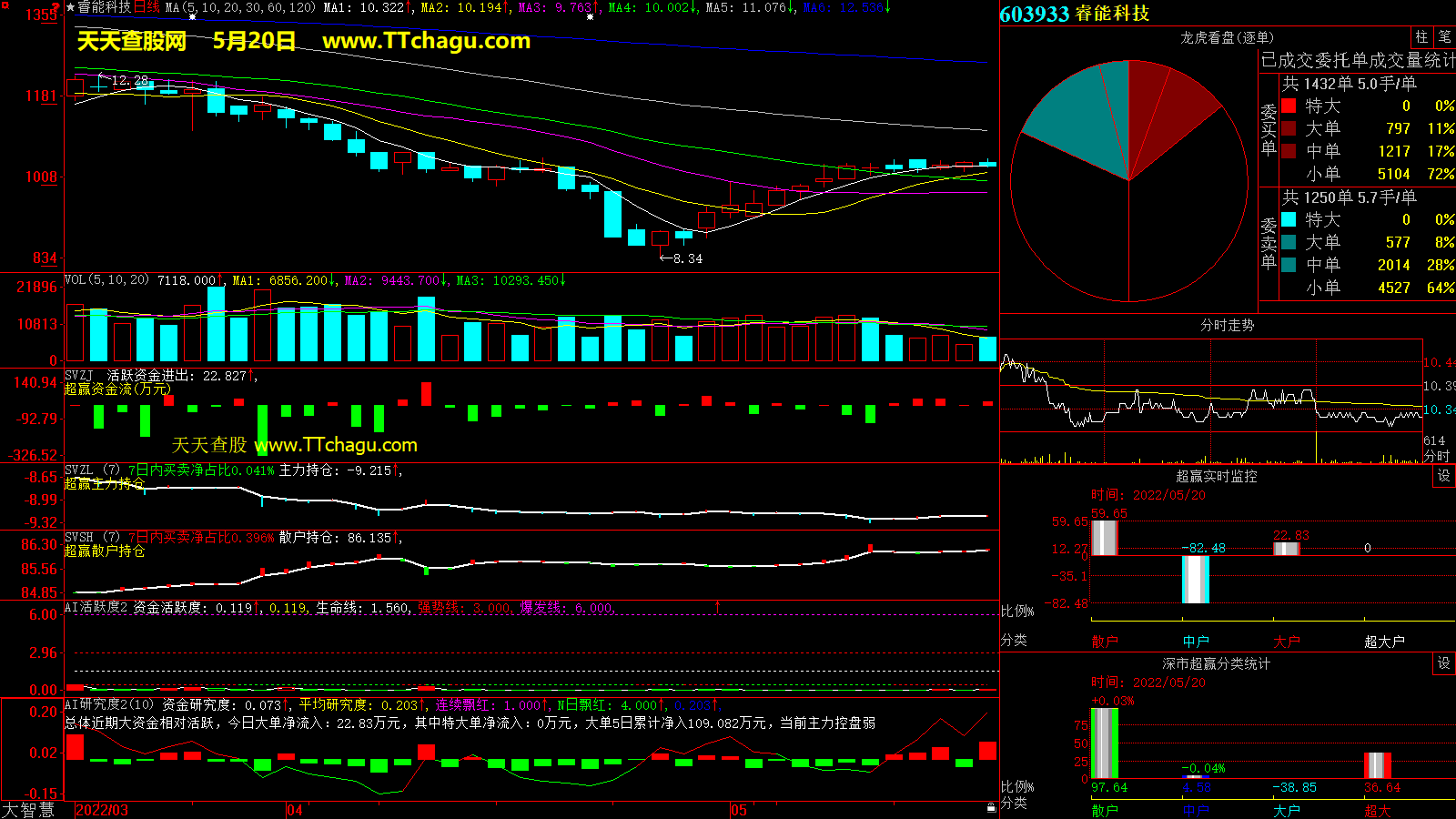The height and width of the screenshot is (819, 1456).
Task: Select the 超大户 category in 超赢实时监控
Action: click(1384, 642)
